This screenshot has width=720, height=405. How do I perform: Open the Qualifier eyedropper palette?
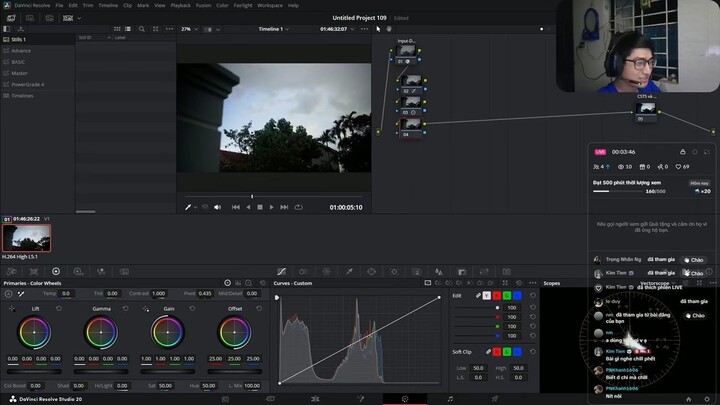click(349, 272)
